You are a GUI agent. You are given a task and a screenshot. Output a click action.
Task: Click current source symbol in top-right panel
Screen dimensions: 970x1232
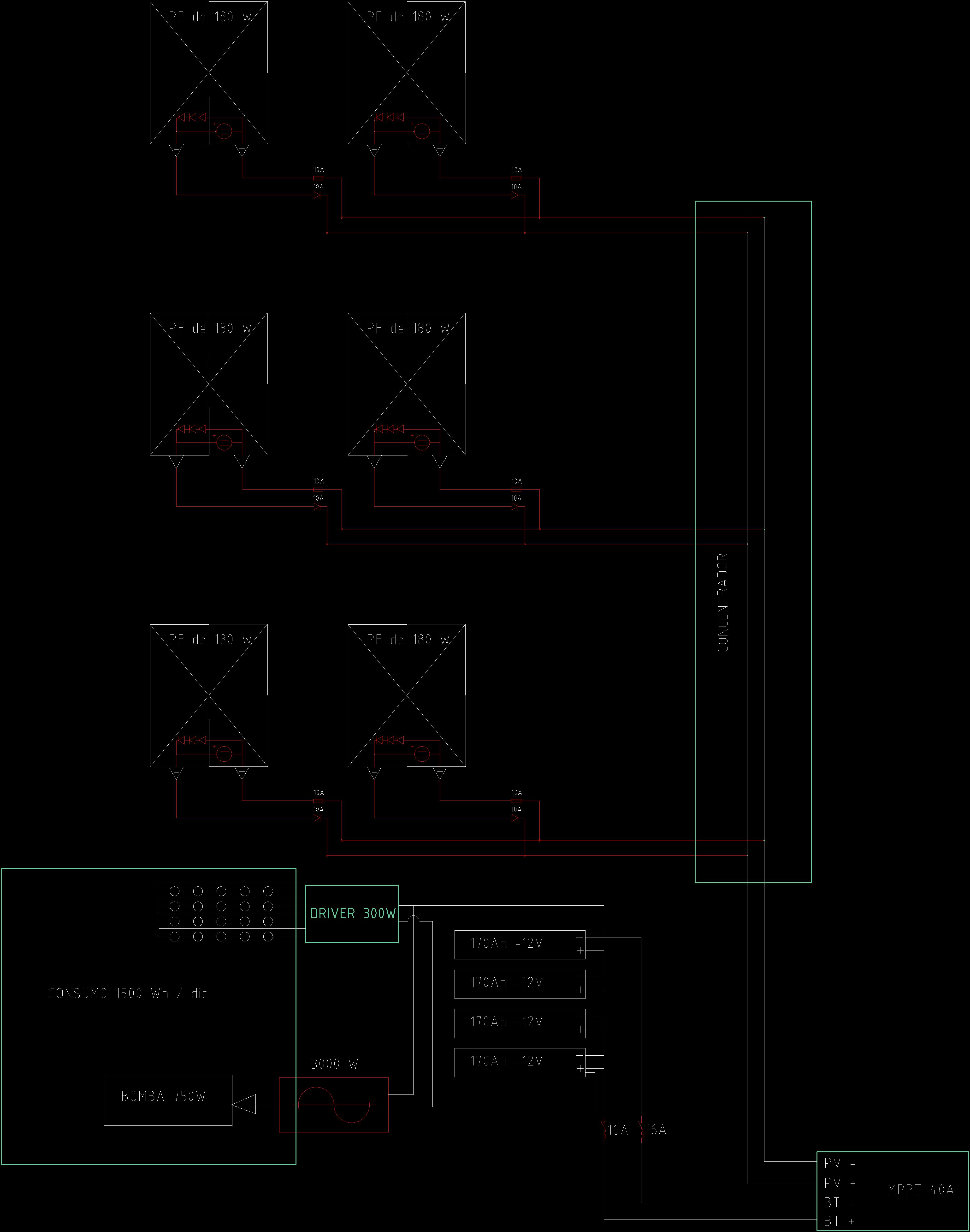coord(422,131)
